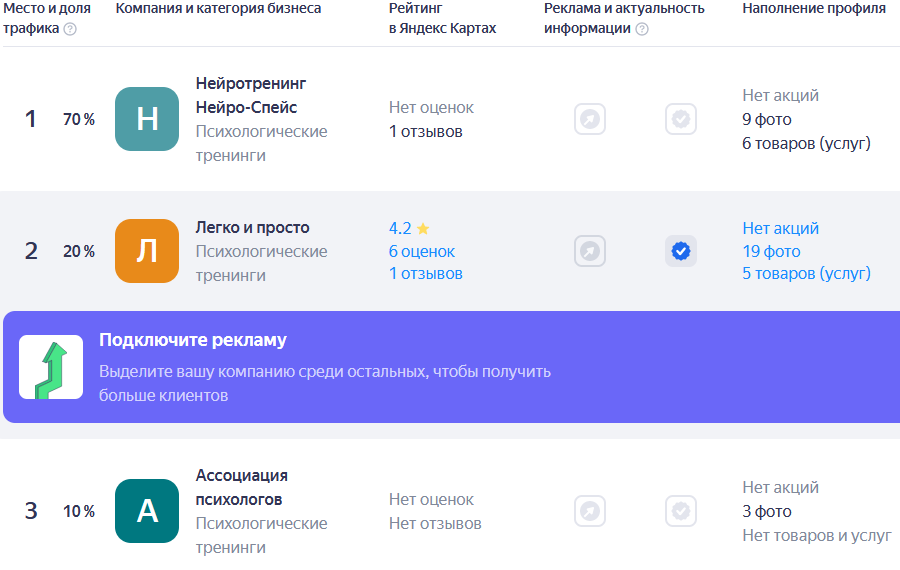Click the advertising arrow icon for Ассоциация психологов
The width and height of the screenshot is (900, 570).
590,511
